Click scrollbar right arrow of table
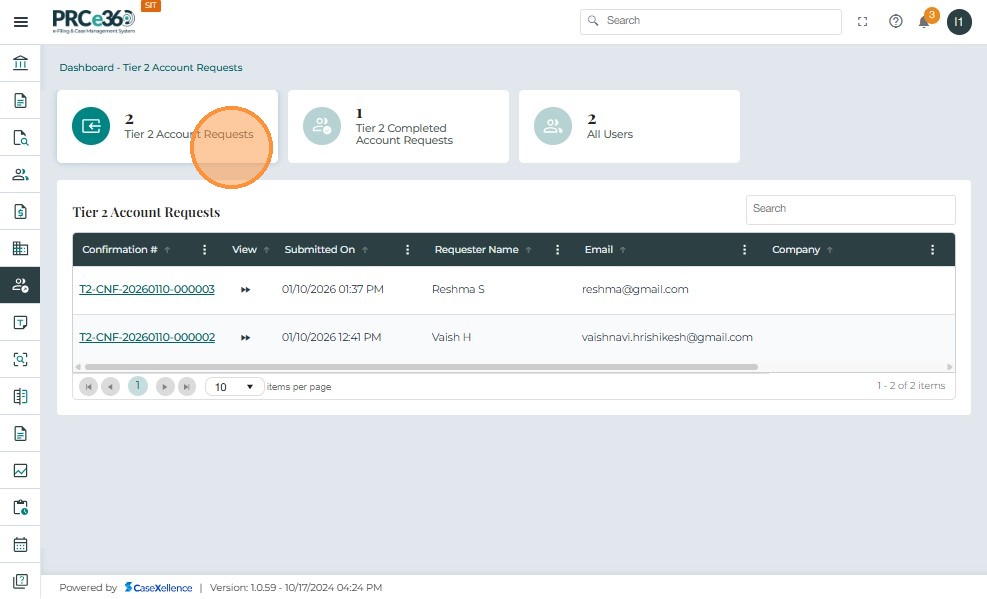 950,367
